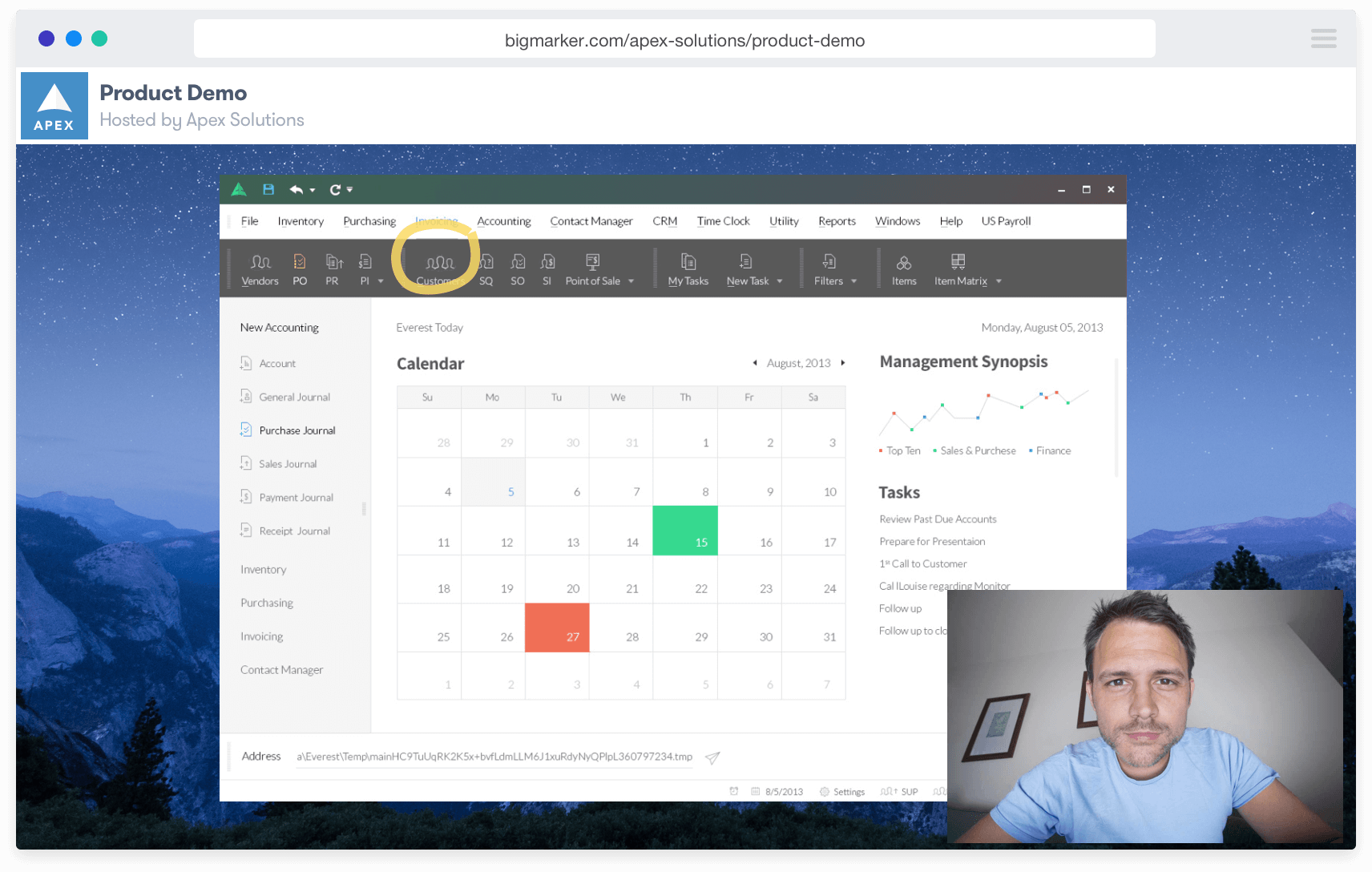Click the save disk icon
The image size is (1372, 872).
tap(268, 190)
